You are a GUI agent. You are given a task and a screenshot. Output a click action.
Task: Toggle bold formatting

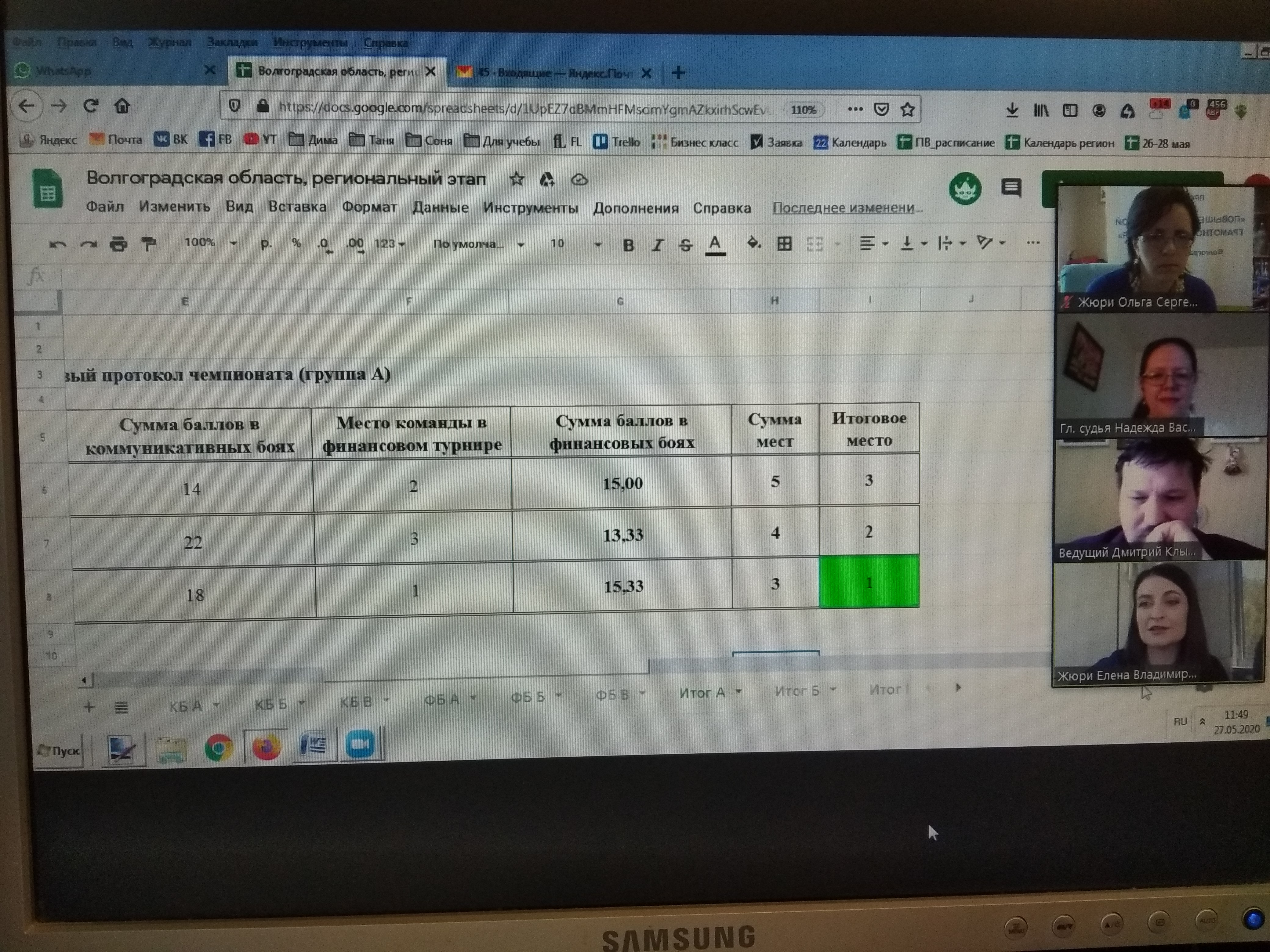[x=628, y=246]
